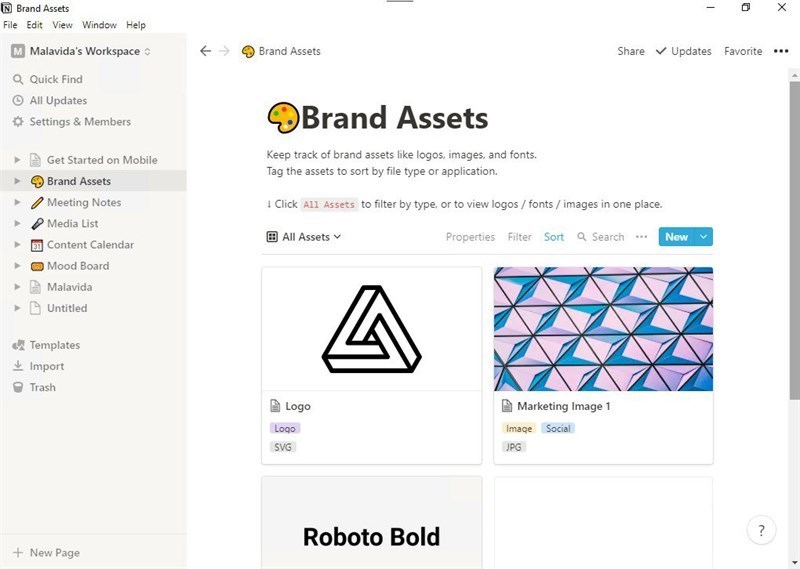Click the help question mark button
This screenshot has width=800, height=569.
pos(761,531)
